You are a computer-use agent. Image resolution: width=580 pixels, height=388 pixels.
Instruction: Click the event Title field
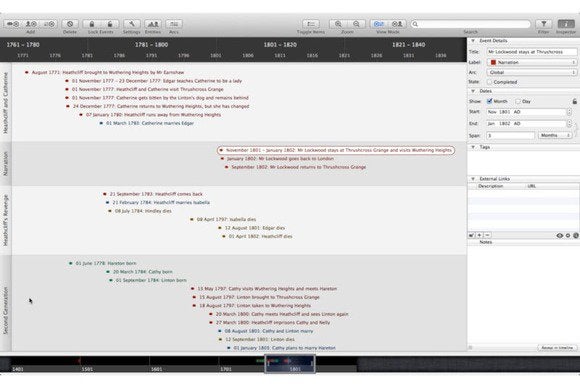(x=532, y=52)
